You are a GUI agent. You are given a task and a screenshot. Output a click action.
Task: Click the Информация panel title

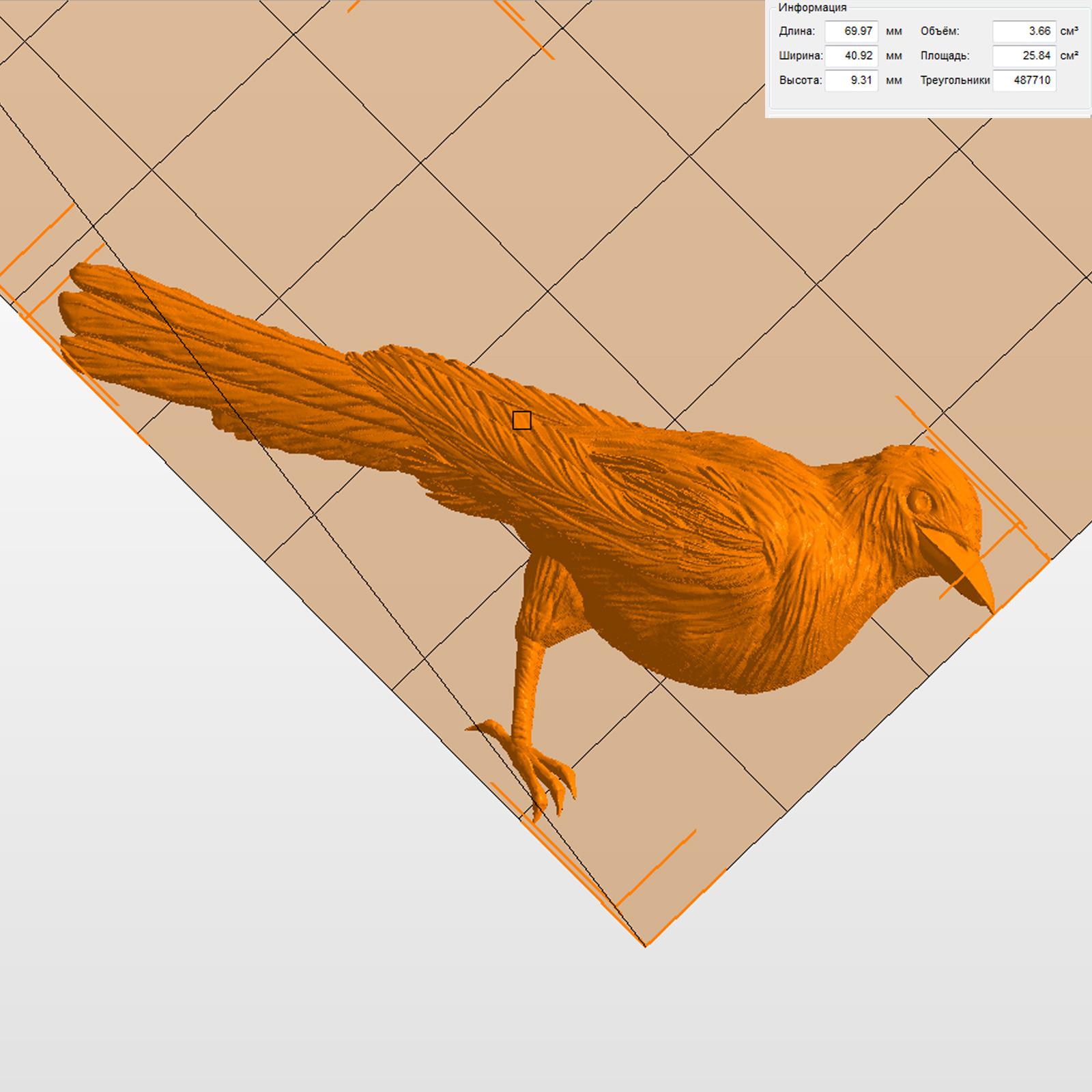pyautogui.click(x=812, y=8)
